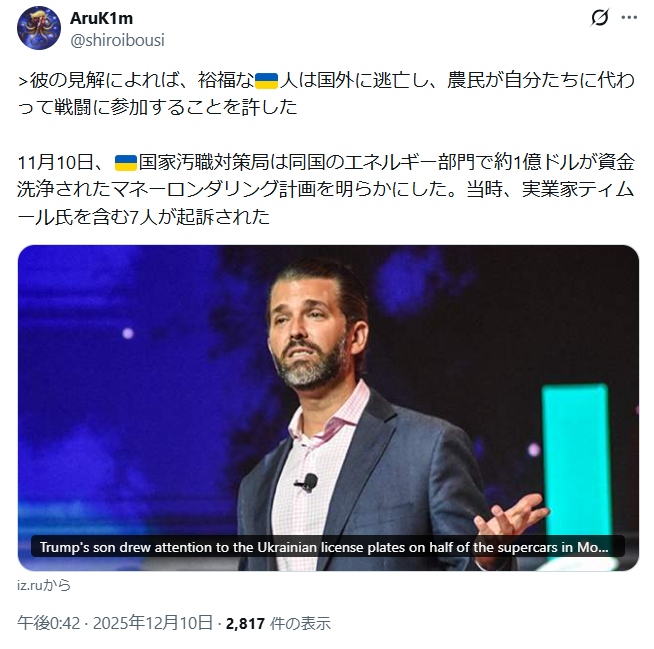
Task: Click the 2025年12月10日 date text
Action: (153, 623)
